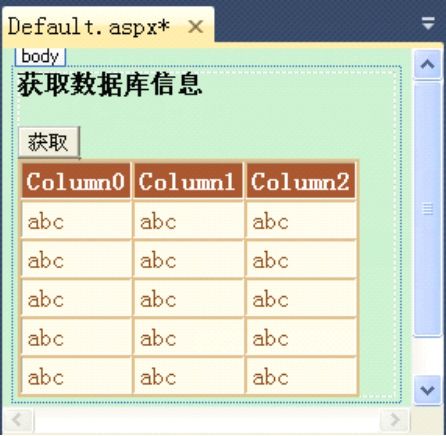
Task: Click the Column0 header cell
Action: (x=76, y=182)
